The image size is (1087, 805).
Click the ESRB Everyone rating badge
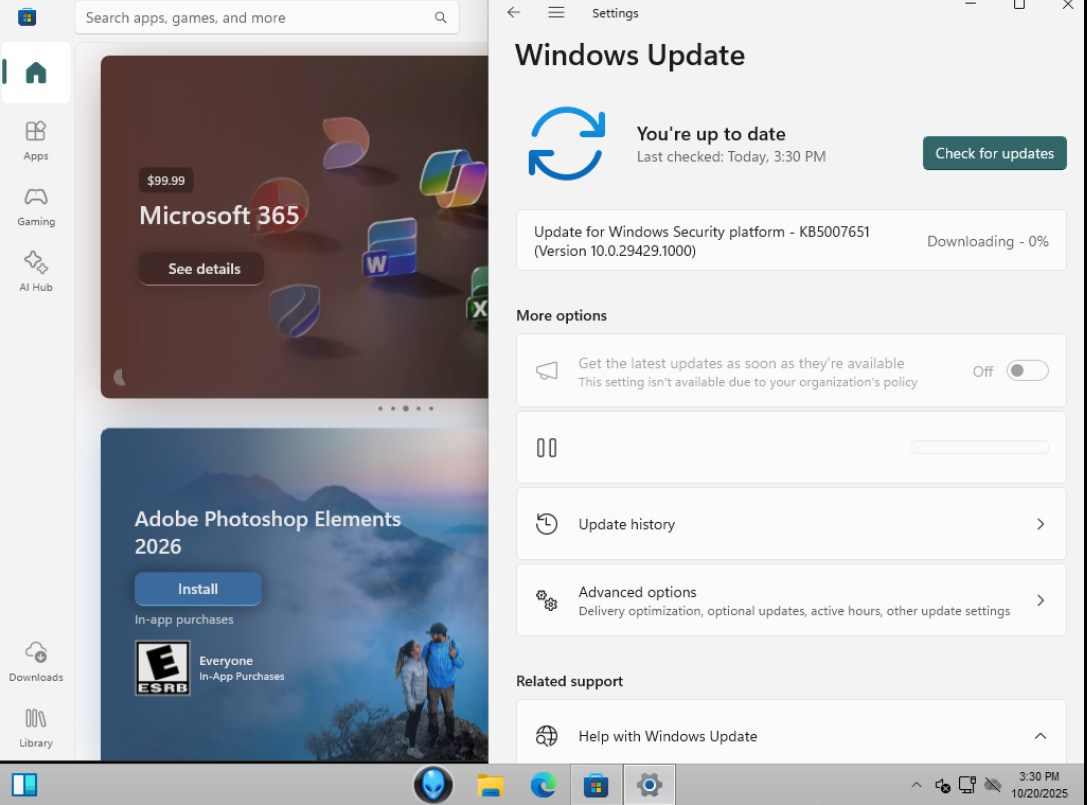click(x=162, y=668)
